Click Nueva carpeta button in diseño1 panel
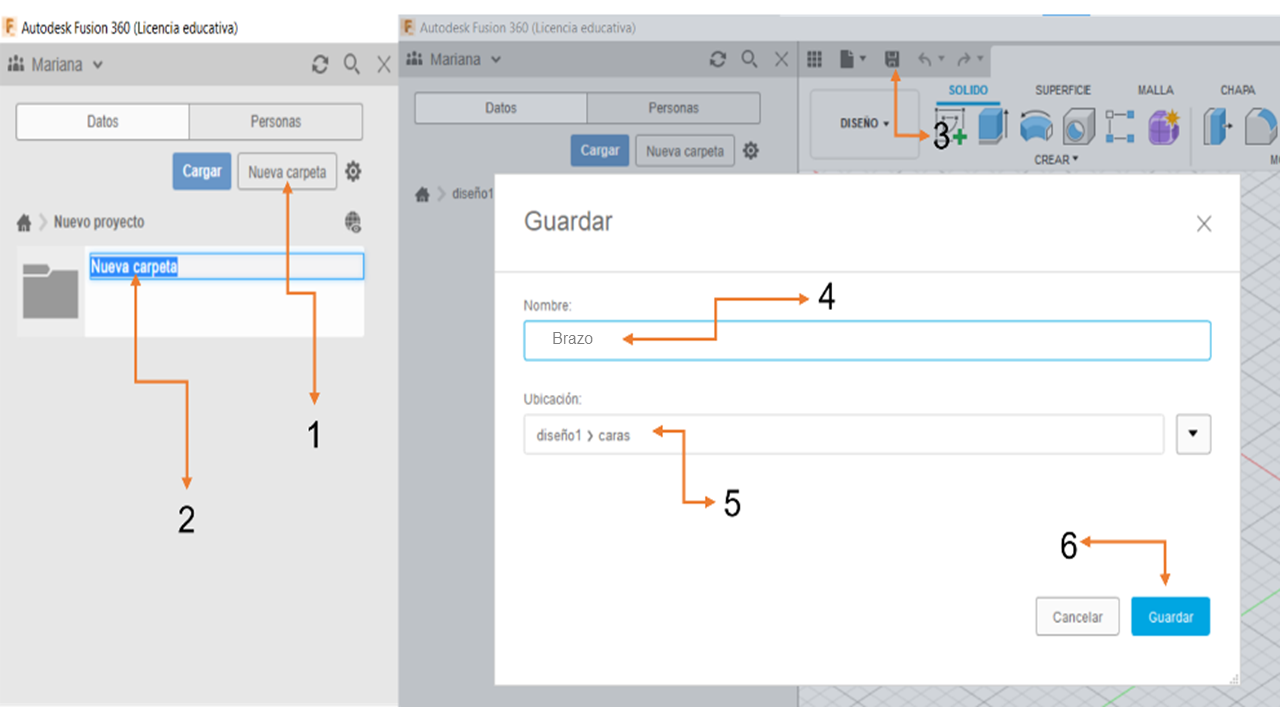 pos(685,151)
